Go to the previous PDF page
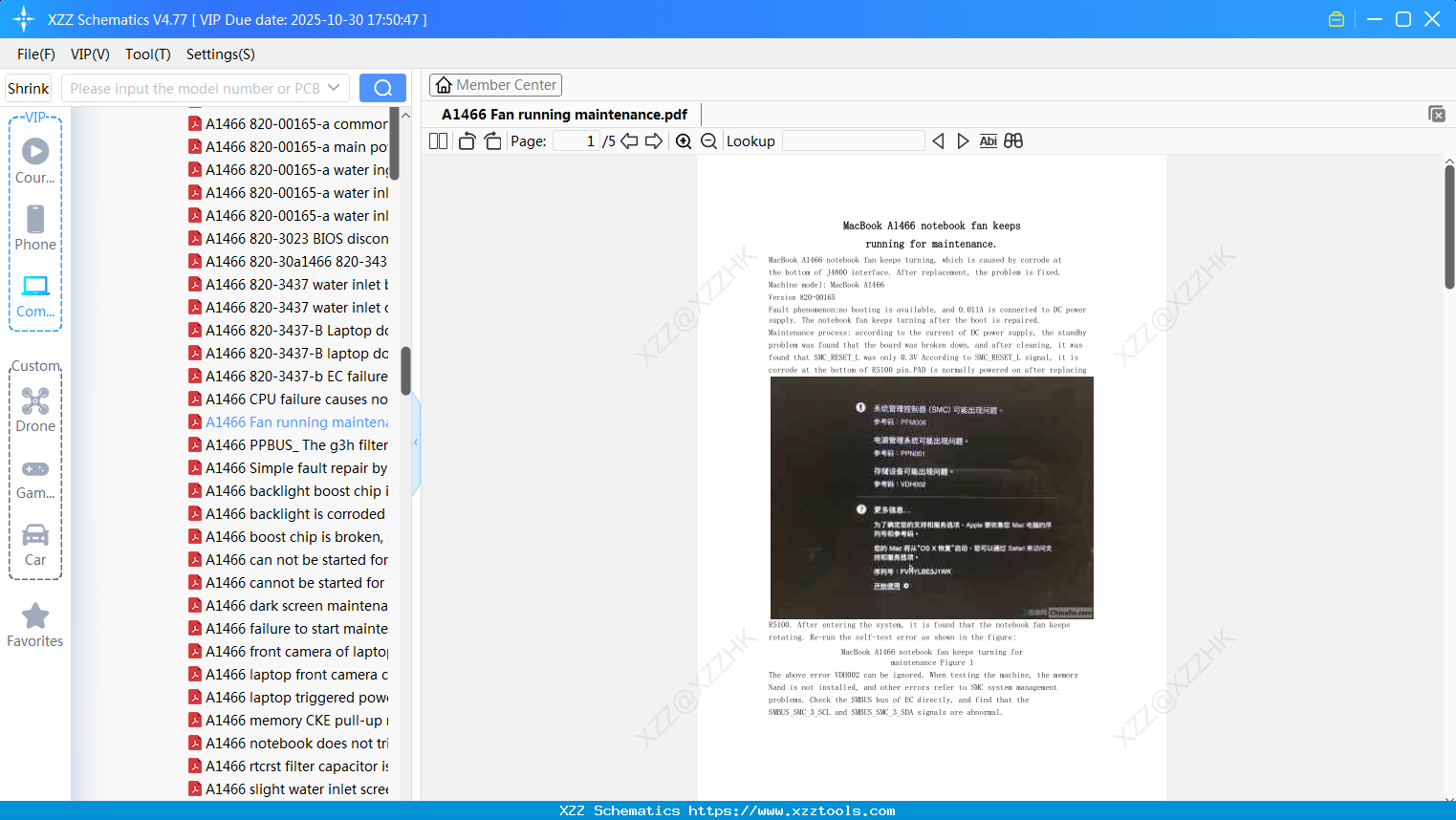This screenshot has width=1456, height=820. pos(629,141)
